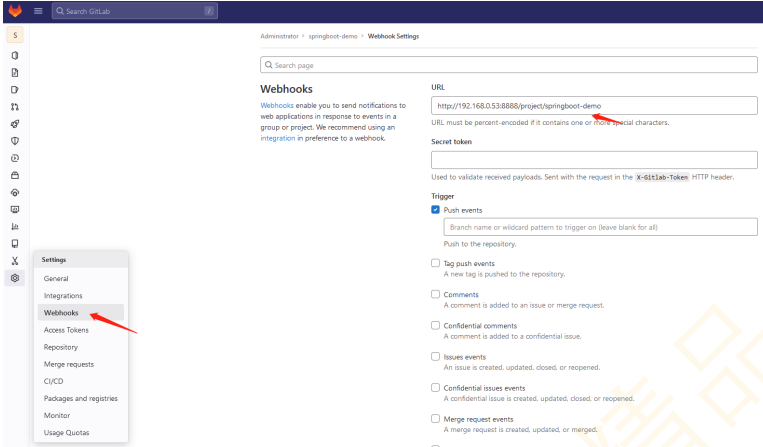
Task: Choose Packages and registries settings item
Action: pyautogui.click(x=80, y=398)
